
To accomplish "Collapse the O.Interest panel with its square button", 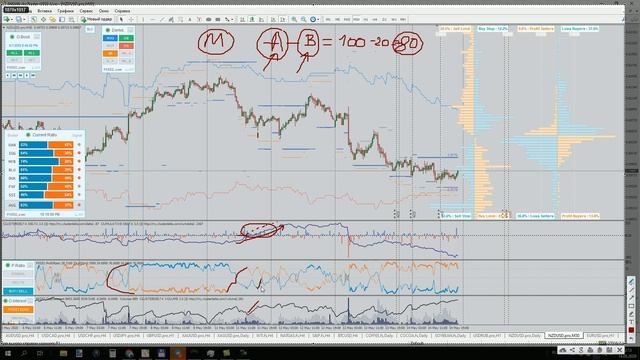I will tap(29, 301).
